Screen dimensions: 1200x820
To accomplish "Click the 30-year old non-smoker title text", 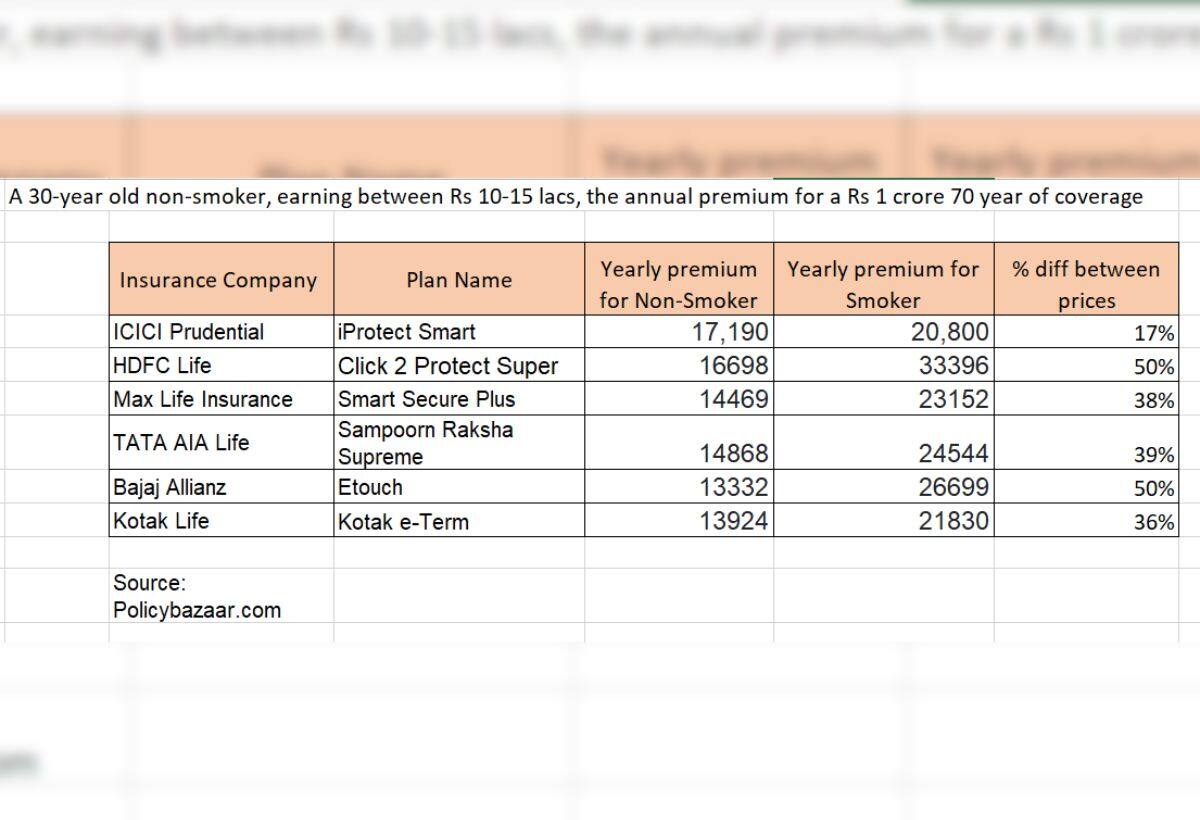I will 575,196.
